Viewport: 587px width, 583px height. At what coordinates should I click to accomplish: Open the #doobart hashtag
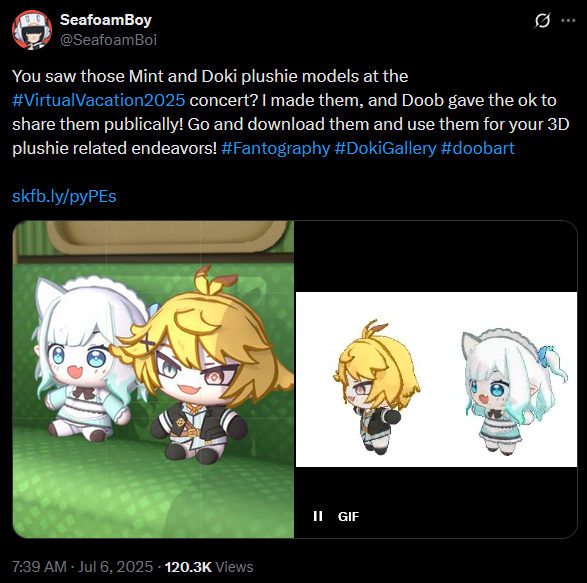tap(478, 148)
